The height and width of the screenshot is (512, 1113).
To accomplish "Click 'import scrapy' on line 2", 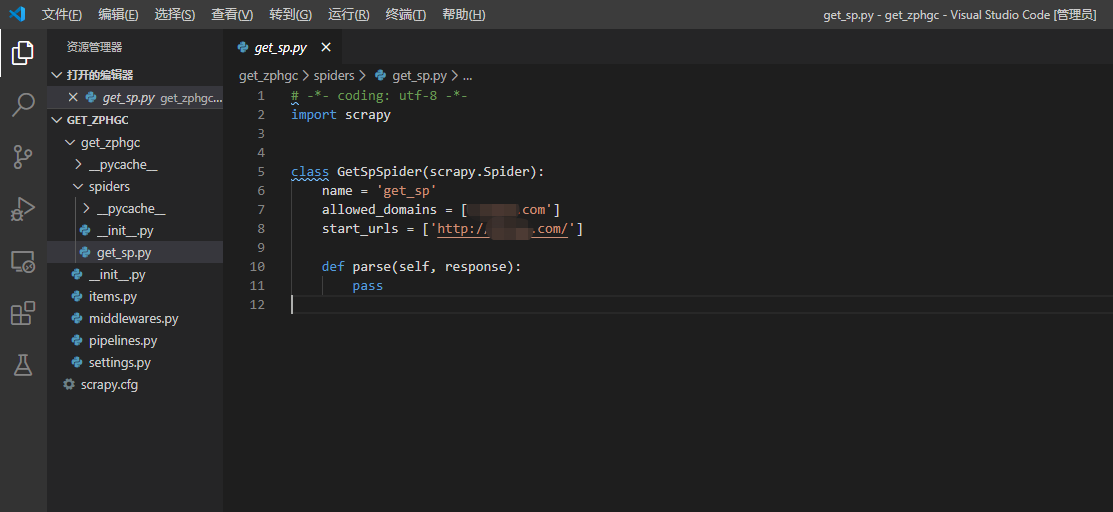I will 341,114.
